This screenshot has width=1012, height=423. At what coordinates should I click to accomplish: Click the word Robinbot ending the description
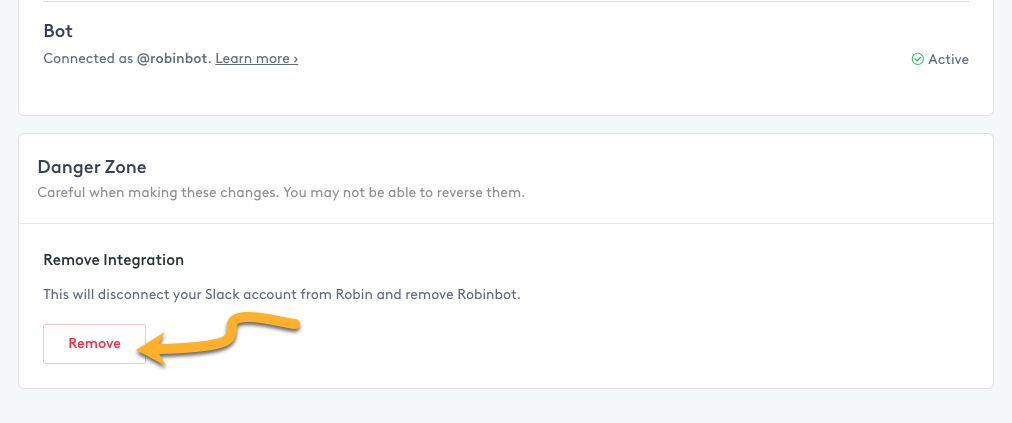pyautogui.click(x=489, y=294)
